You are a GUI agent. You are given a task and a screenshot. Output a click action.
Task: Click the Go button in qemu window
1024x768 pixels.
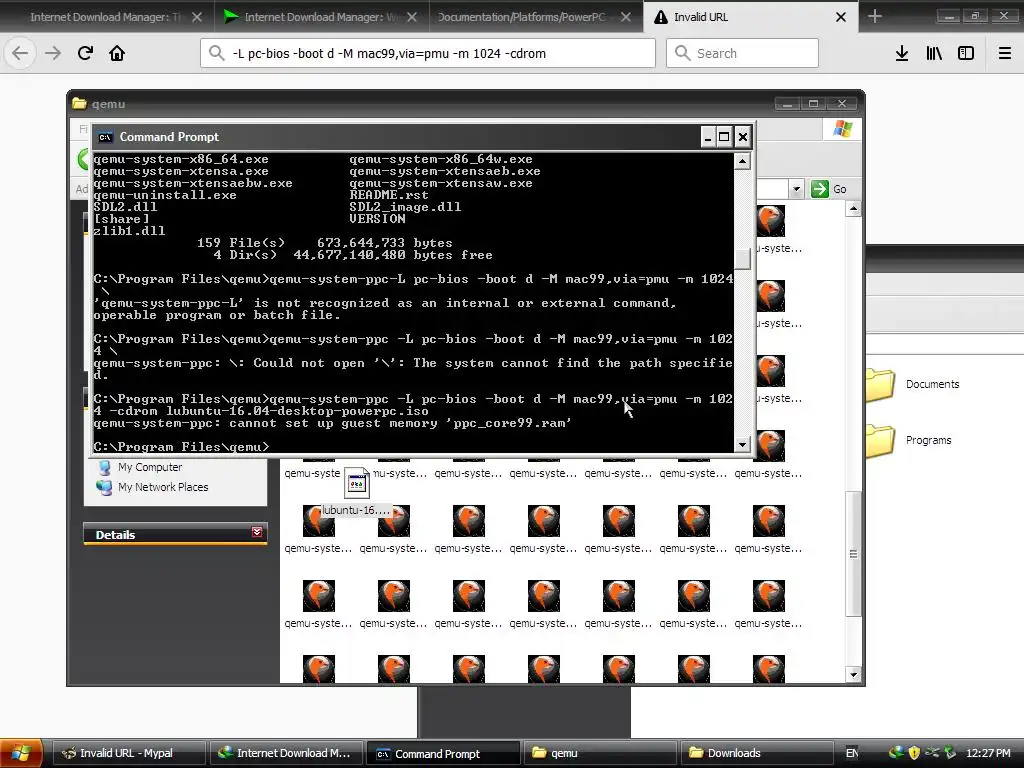tap(829, 189)
